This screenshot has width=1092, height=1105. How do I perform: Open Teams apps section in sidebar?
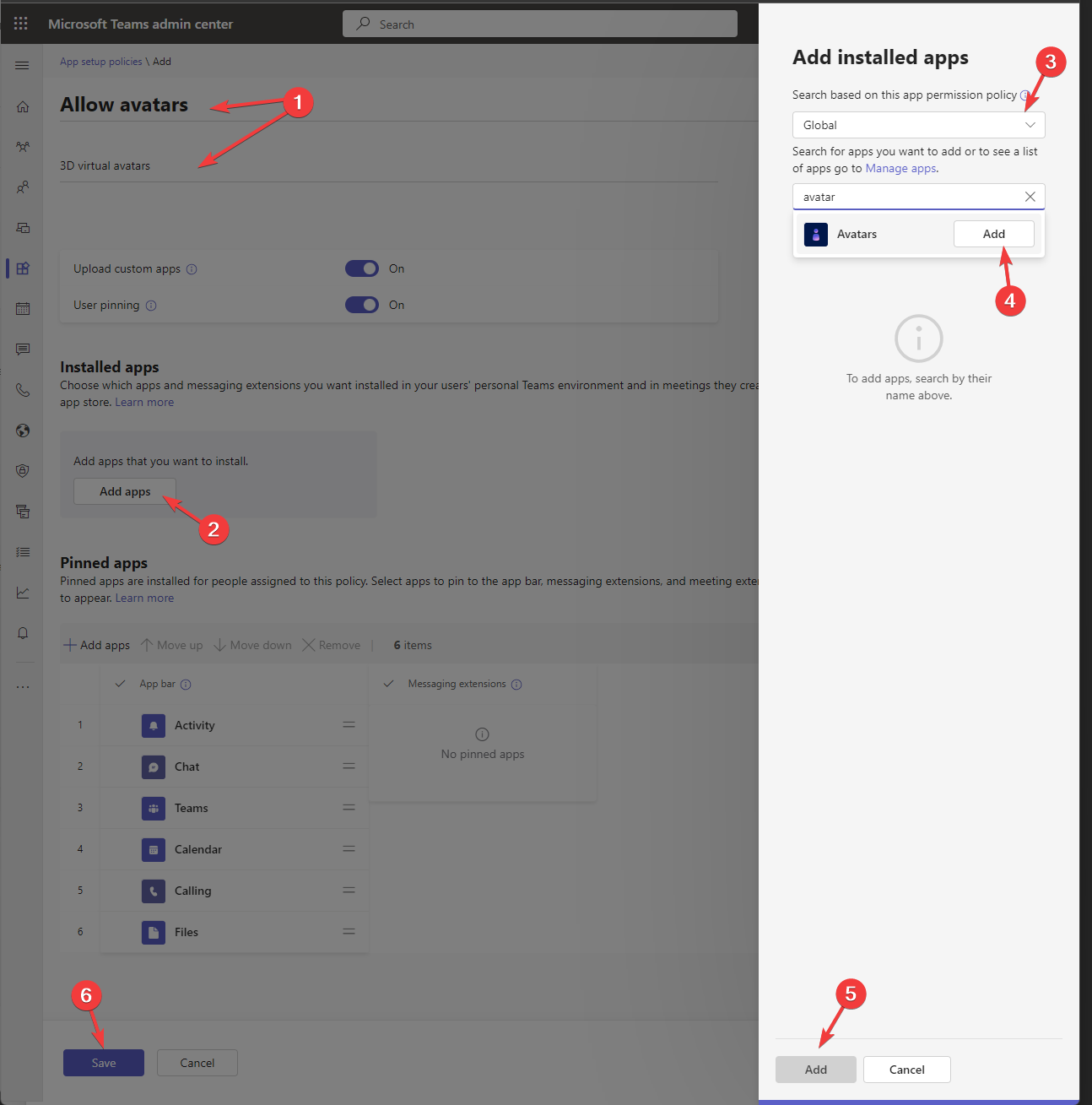point(23,268)
